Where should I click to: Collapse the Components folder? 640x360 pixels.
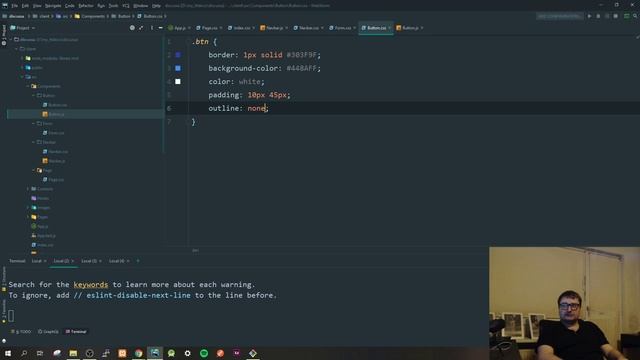(28, 86)
